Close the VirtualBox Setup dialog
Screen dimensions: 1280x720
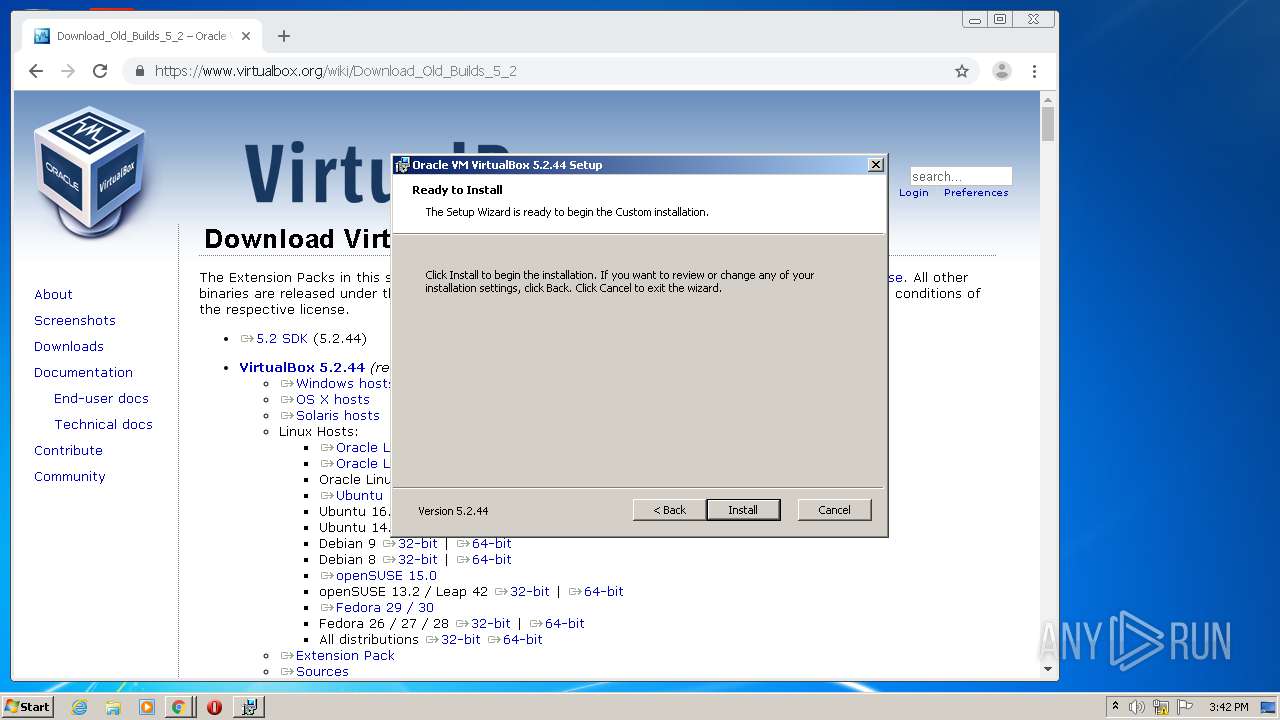[875, 165]
